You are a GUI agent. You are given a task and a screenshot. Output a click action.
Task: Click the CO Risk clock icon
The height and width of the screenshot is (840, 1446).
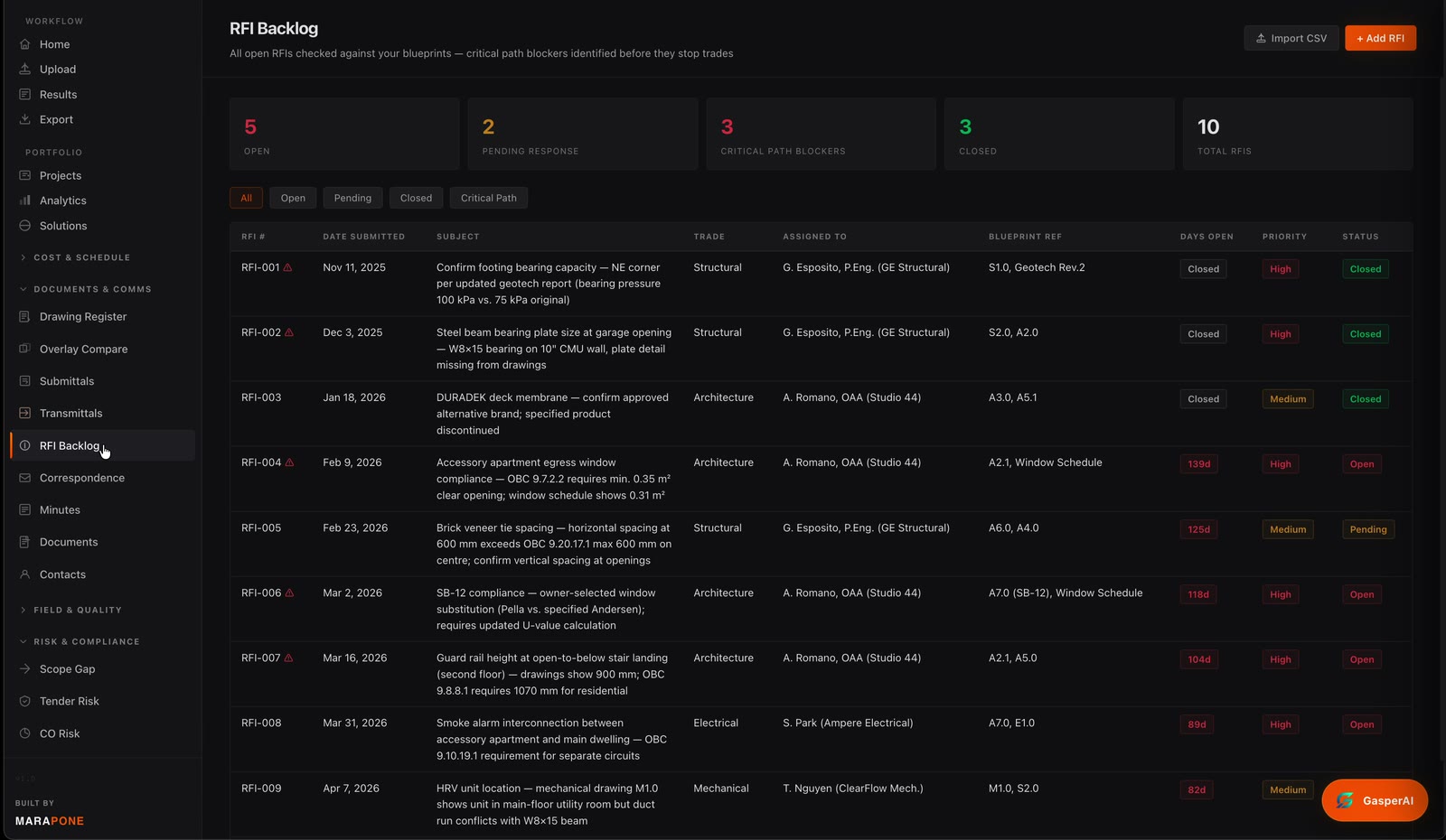[25, 733]
